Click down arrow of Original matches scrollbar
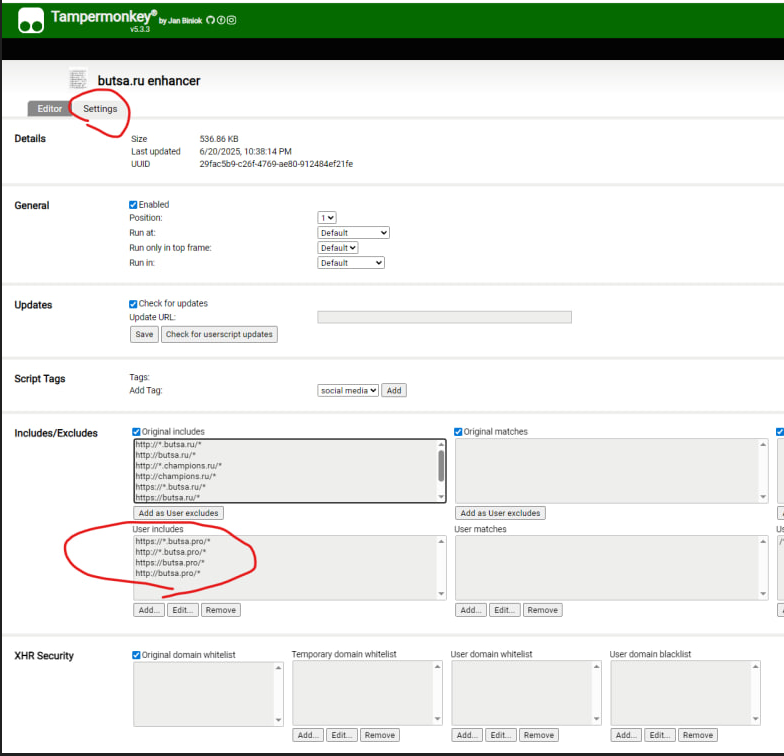The image size is (784, 756). pyautogui.click(x=763, y=496)
